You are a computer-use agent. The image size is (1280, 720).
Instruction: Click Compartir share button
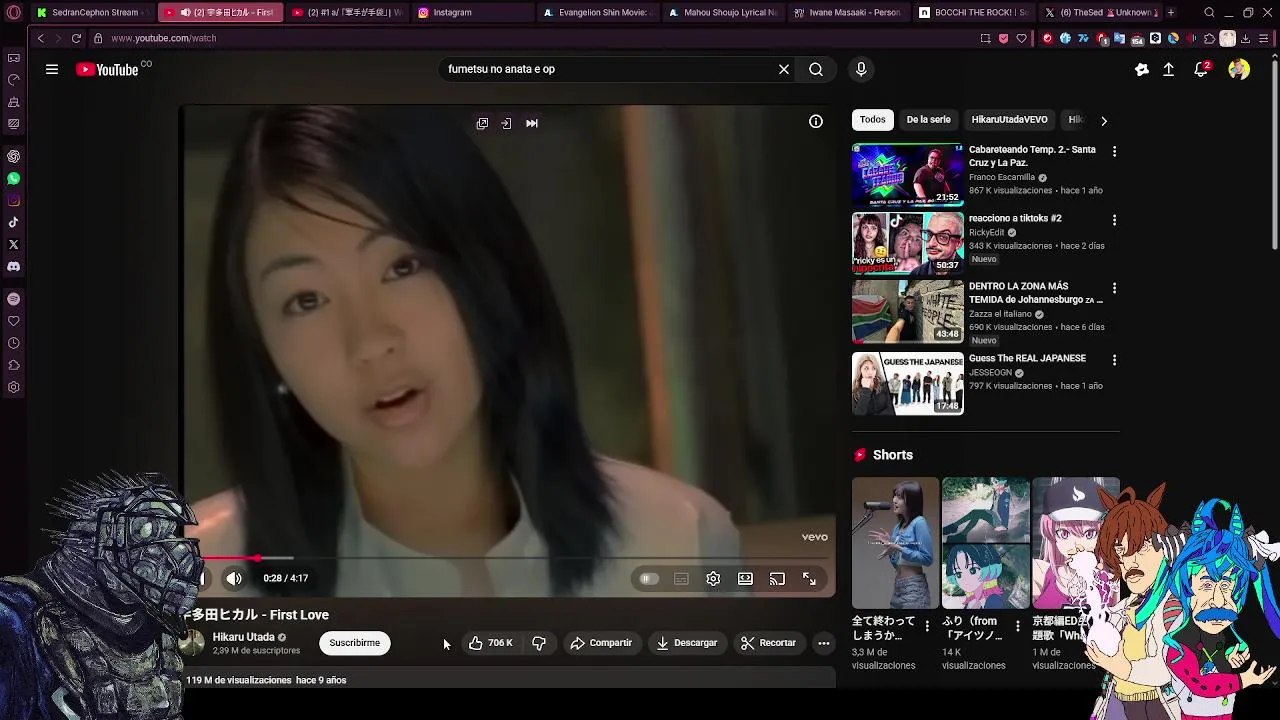pos(601,643)
